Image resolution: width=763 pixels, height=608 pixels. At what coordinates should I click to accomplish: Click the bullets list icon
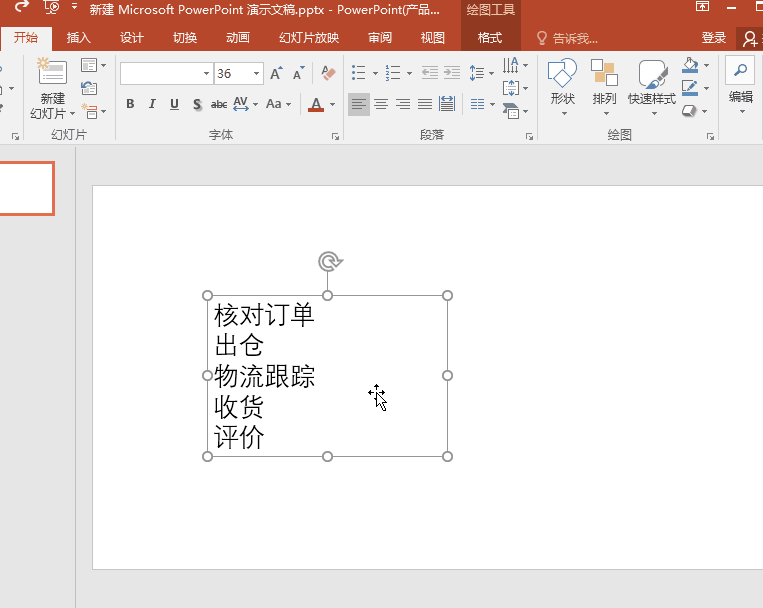click(359, 73)
